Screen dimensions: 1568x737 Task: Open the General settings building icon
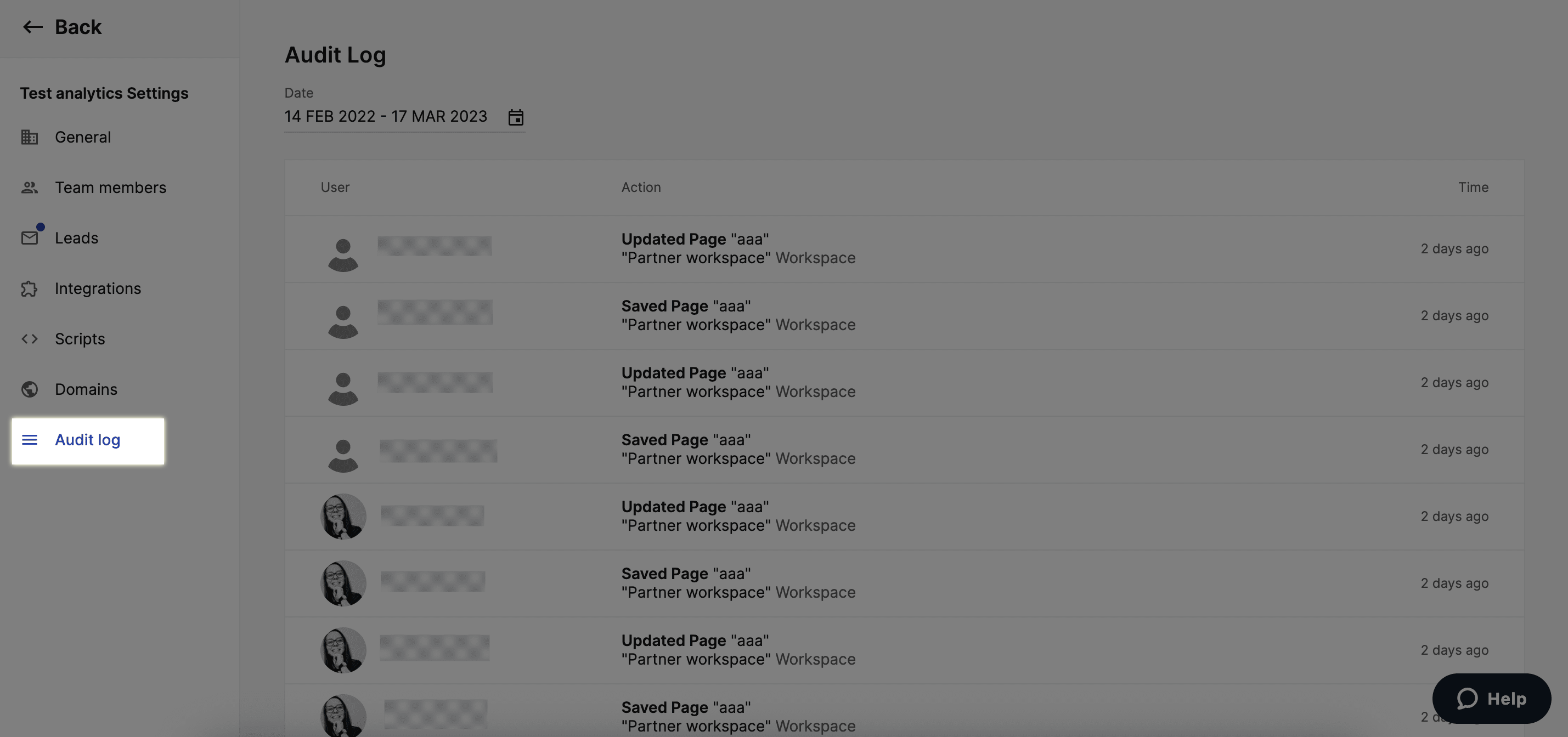29,137
